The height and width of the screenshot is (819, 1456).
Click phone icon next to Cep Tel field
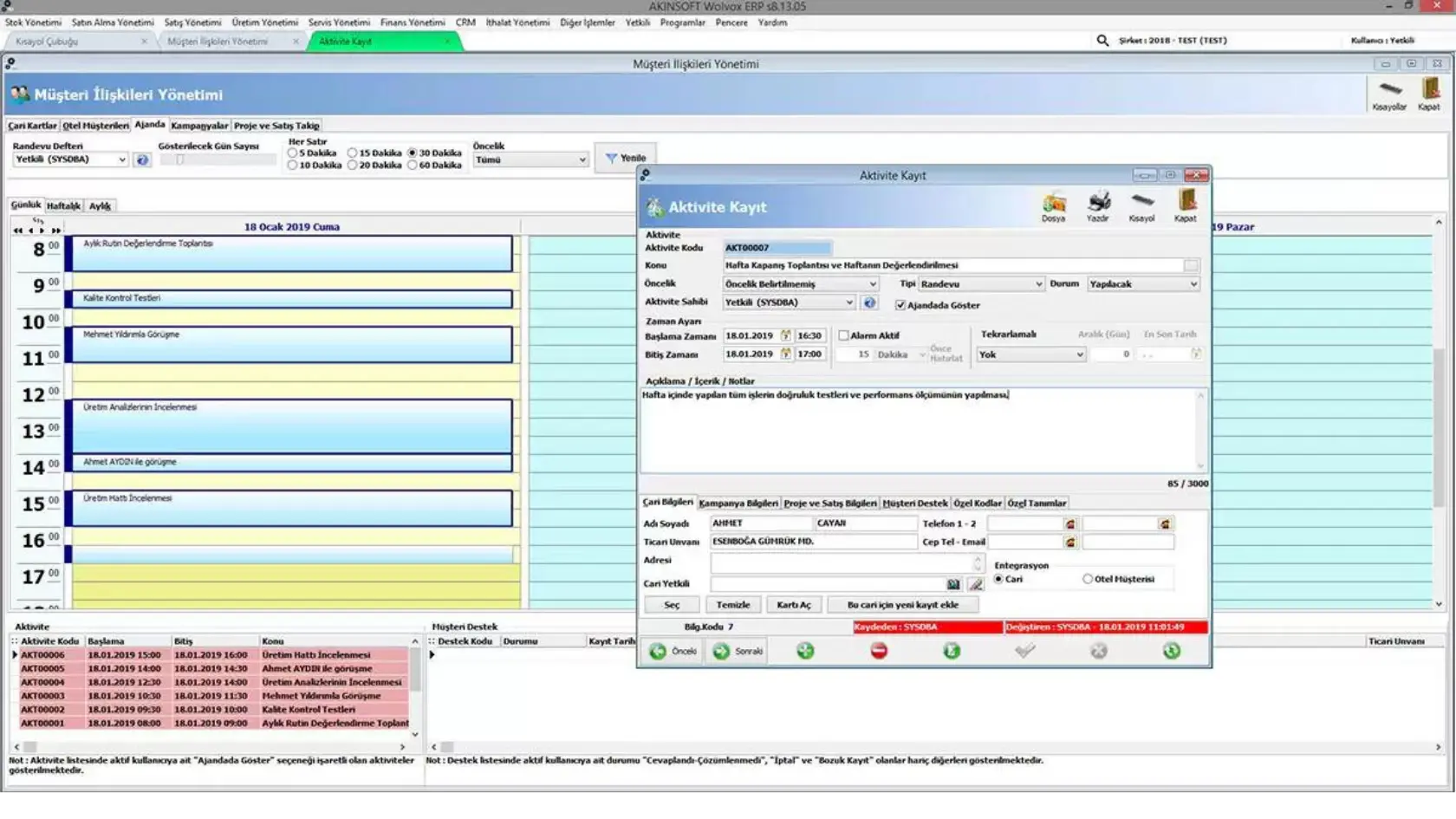click(1070, 542)
